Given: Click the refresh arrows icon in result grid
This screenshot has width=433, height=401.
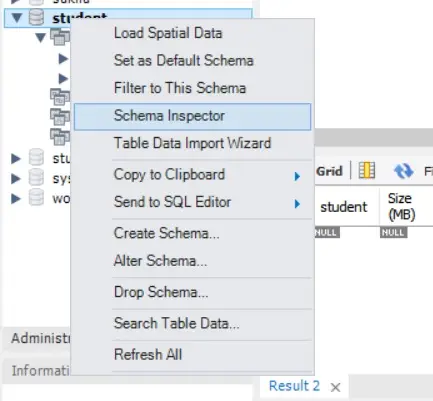Looking at the screenshot, I should pyautogui.click(x=404, y=171).
